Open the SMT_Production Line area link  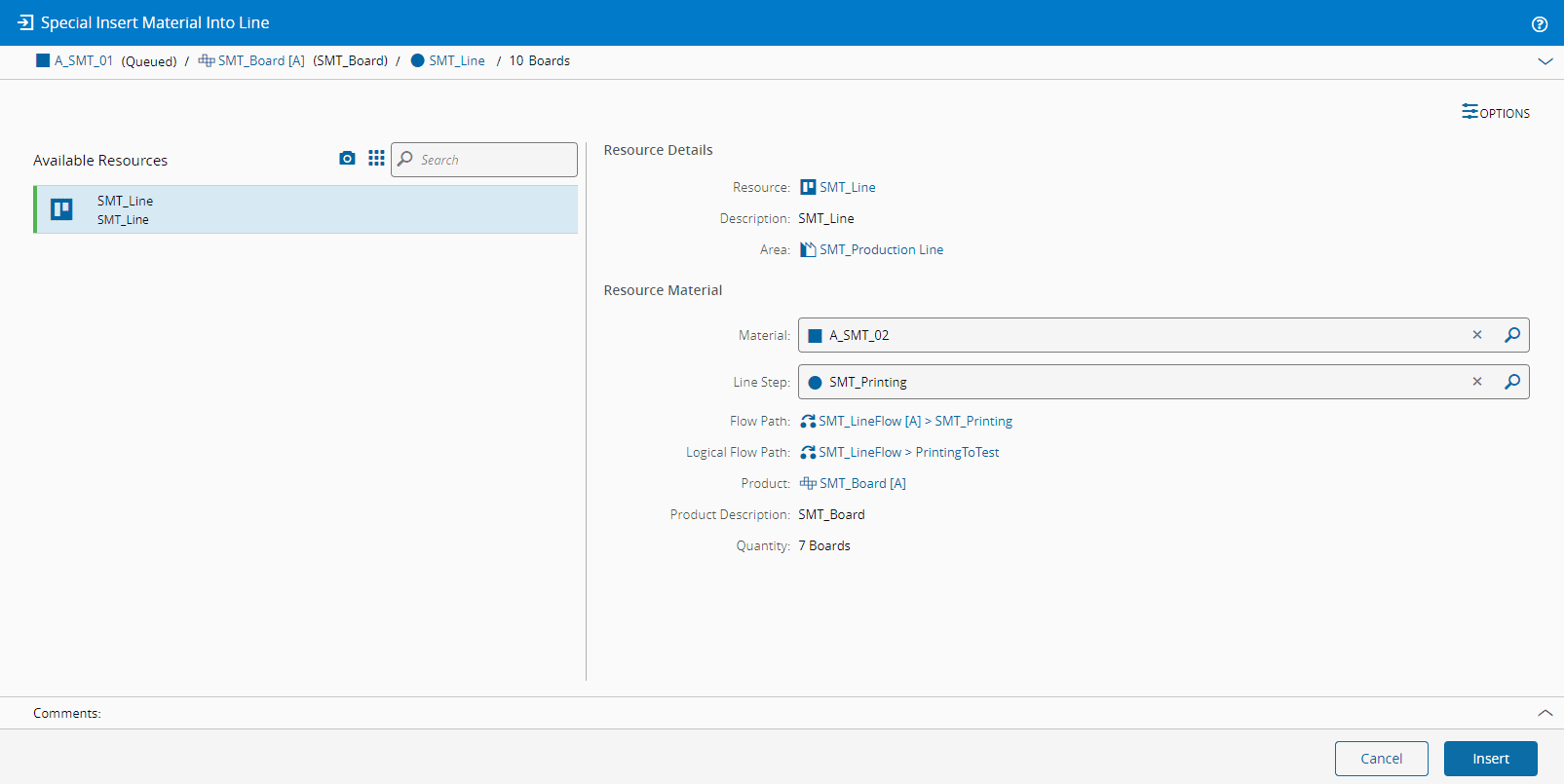coord(881,249)
